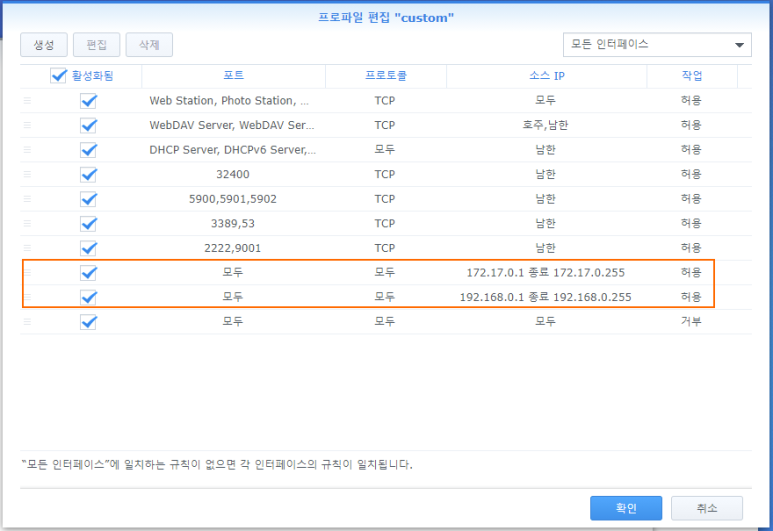
Task: Click source IP '호주,남한' cell
Action: point(545,125)
